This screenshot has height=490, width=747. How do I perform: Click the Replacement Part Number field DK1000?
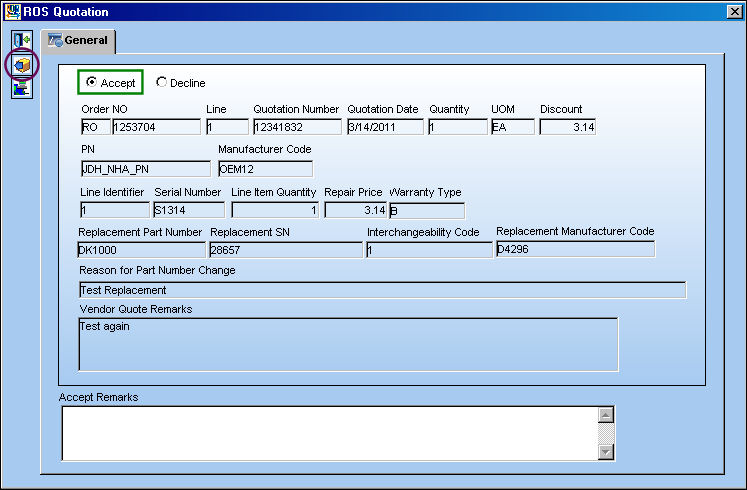point(141,250)
